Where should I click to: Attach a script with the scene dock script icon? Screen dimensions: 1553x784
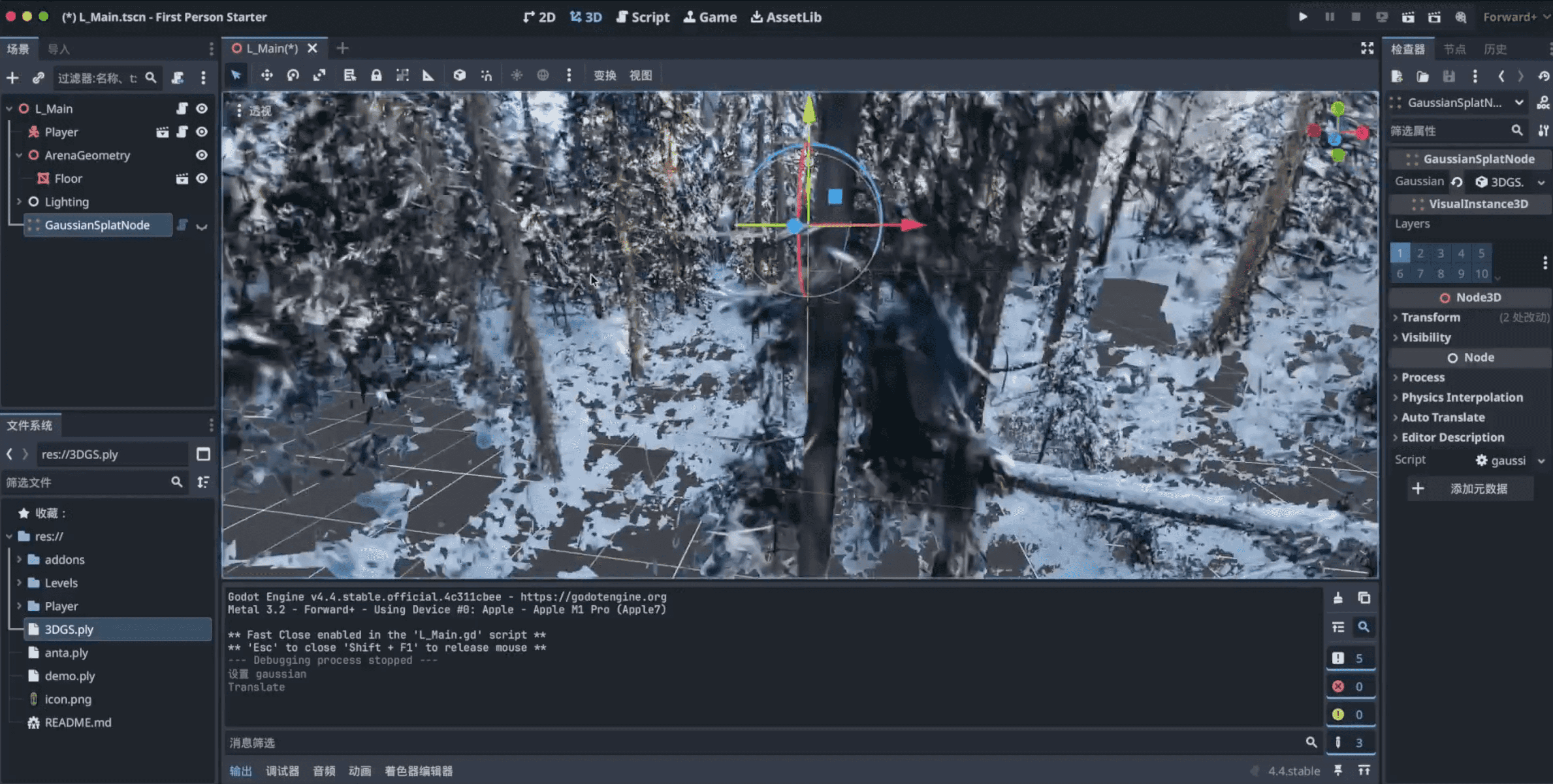pos(177,78)
